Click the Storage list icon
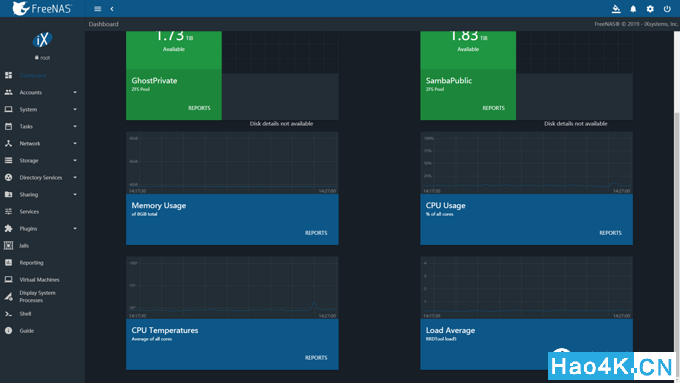Image resolution: width=680 pixels, height=383 pixels. [x=8, y=160]
